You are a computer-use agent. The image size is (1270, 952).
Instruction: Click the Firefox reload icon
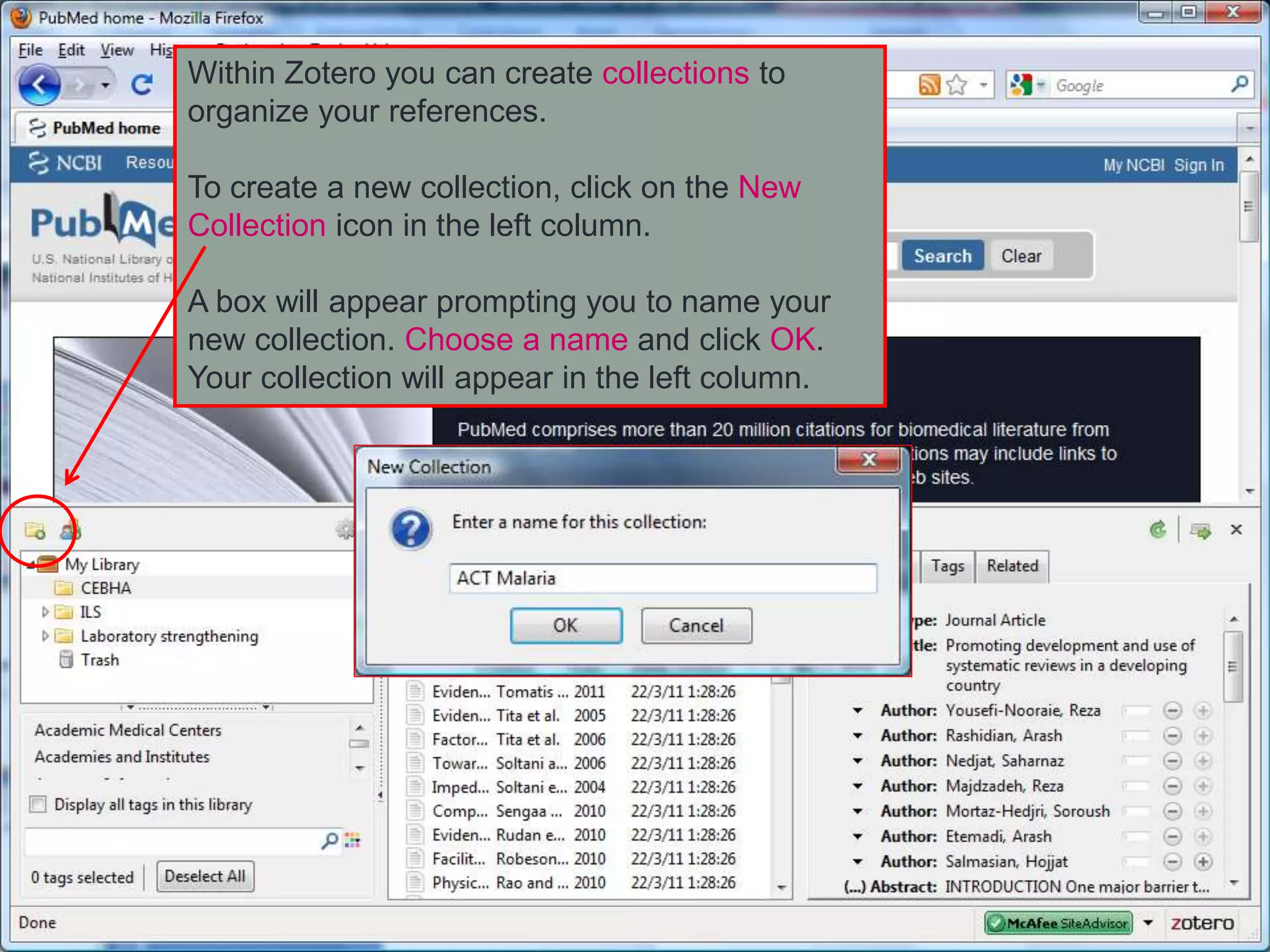(142, 84)
